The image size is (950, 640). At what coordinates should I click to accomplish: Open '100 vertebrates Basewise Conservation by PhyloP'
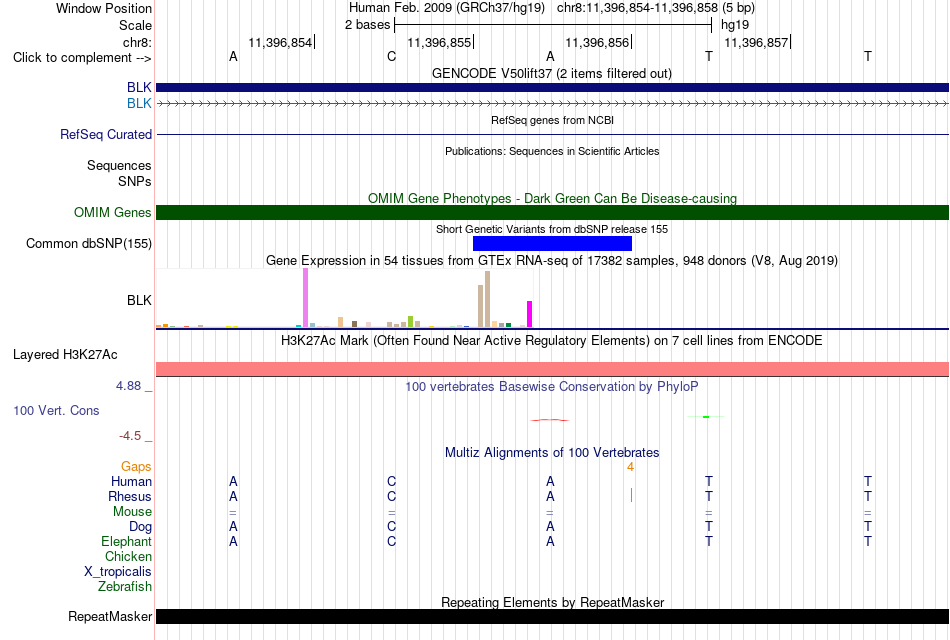552,387
